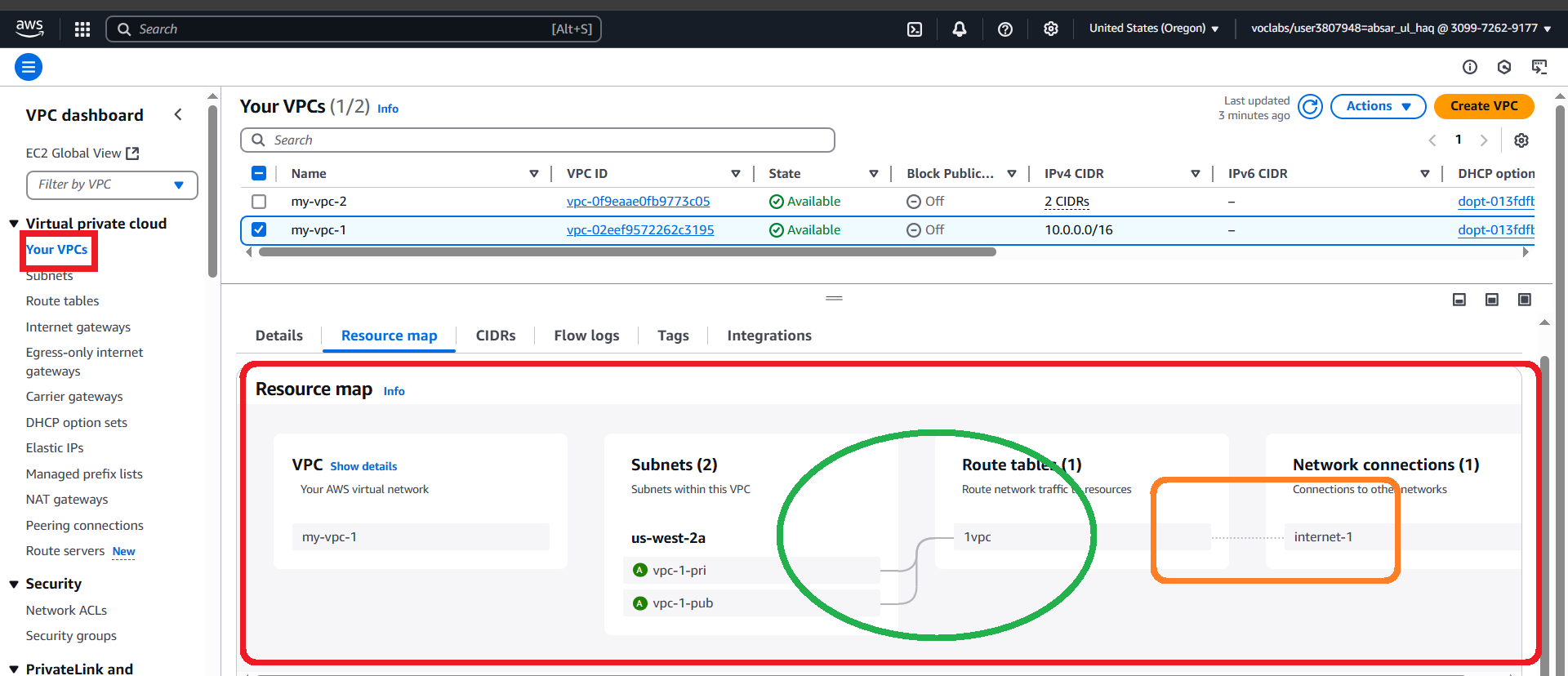Refresh the VPC list
1568x676 pixels.
pyautogui.click(x=1310, y=107)
